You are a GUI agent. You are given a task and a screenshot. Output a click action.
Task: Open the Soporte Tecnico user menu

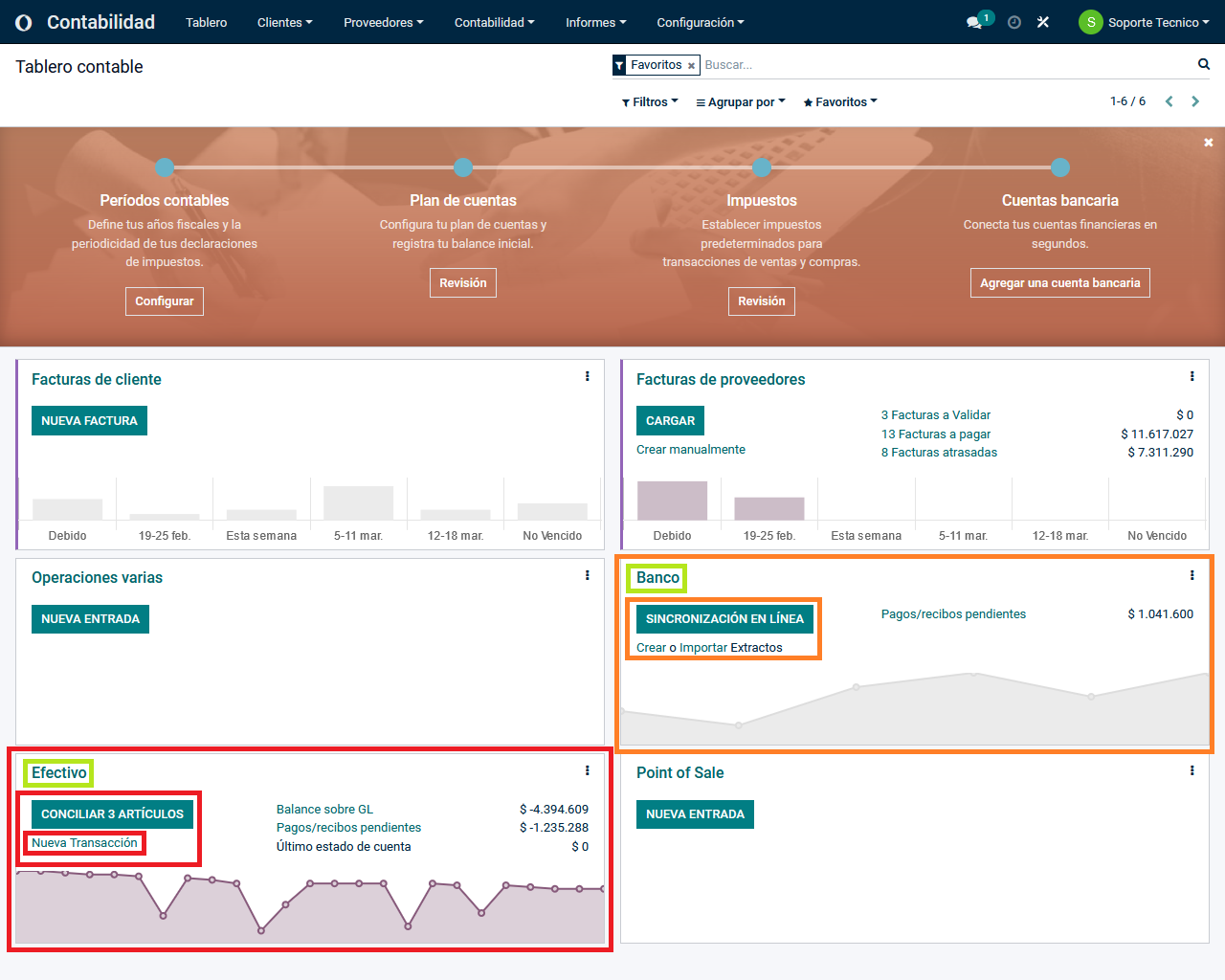pos(1144,22)
